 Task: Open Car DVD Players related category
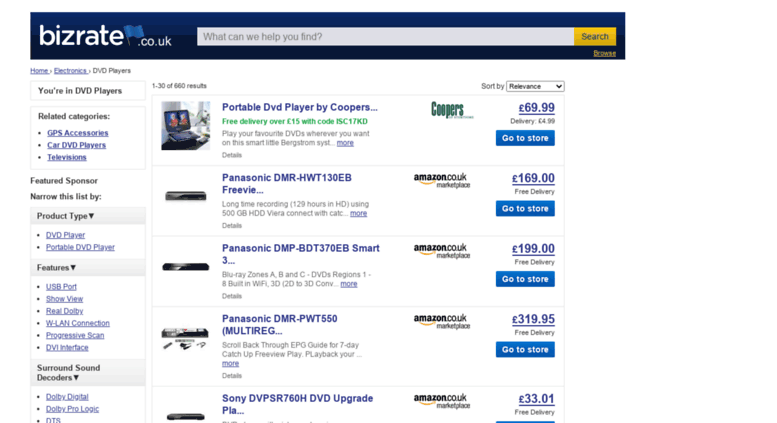tap(76, 145)
